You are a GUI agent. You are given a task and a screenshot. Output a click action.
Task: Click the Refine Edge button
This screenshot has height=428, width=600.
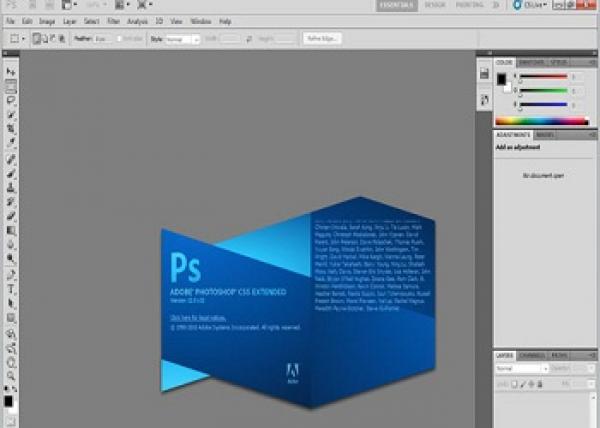tap(322, 39)
